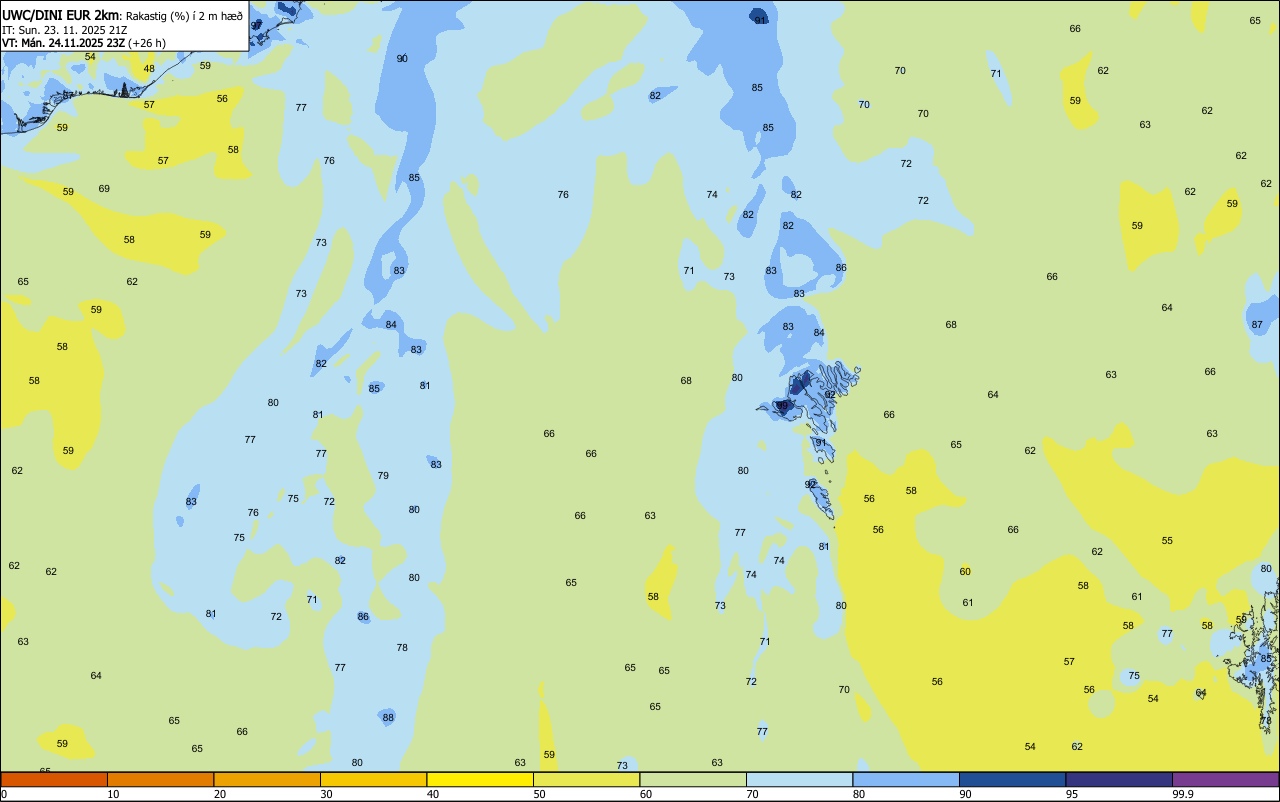Click the 0–10 dark orange legend swatch

[54, 779]
